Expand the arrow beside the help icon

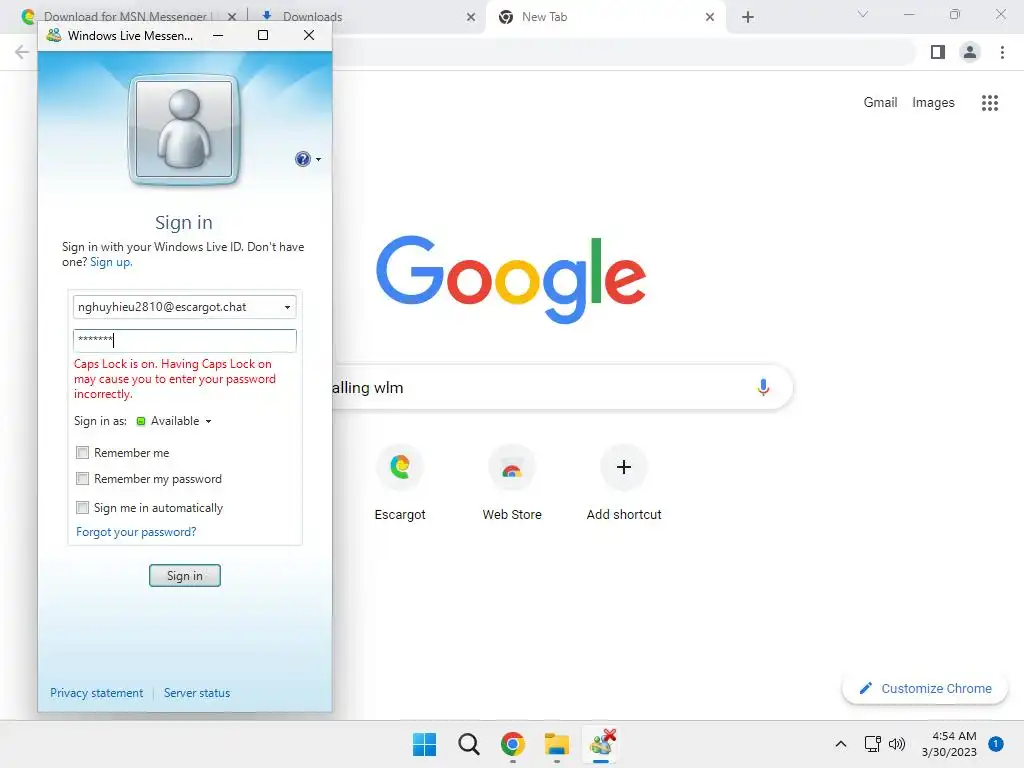(319, 159)
